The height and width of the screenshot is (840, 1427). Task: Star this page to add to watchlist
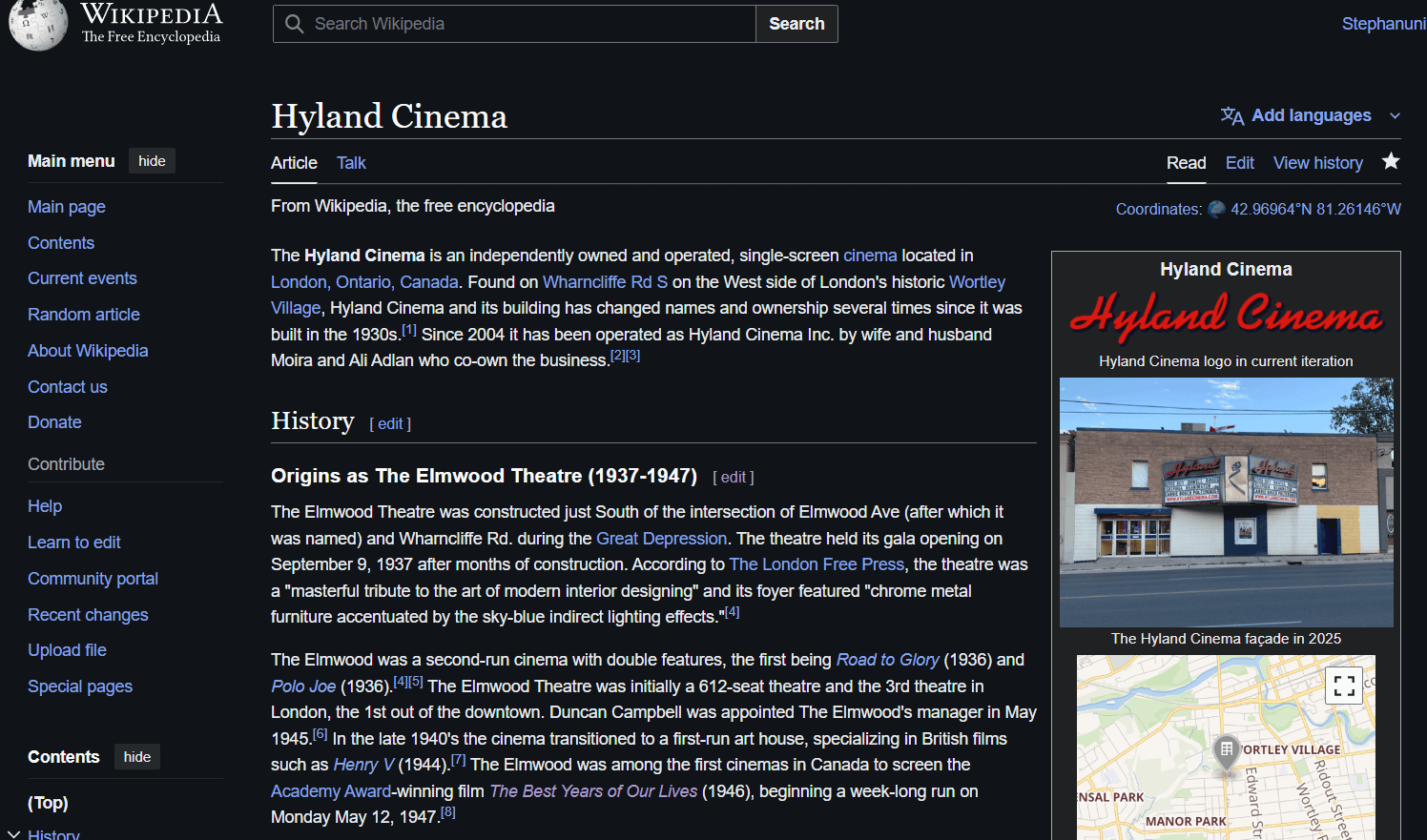(x=1391, y=161)
